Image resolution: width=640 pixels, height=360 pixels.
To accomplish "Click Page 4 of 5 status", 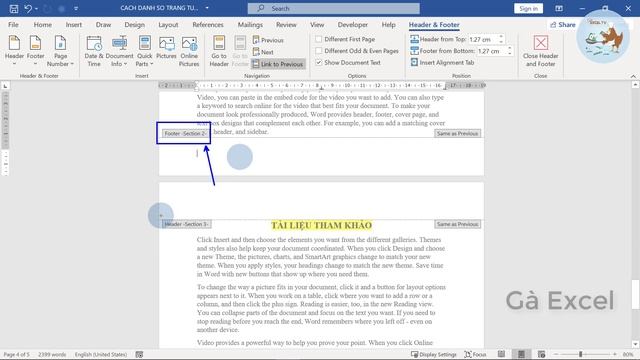I will (16, 354).
